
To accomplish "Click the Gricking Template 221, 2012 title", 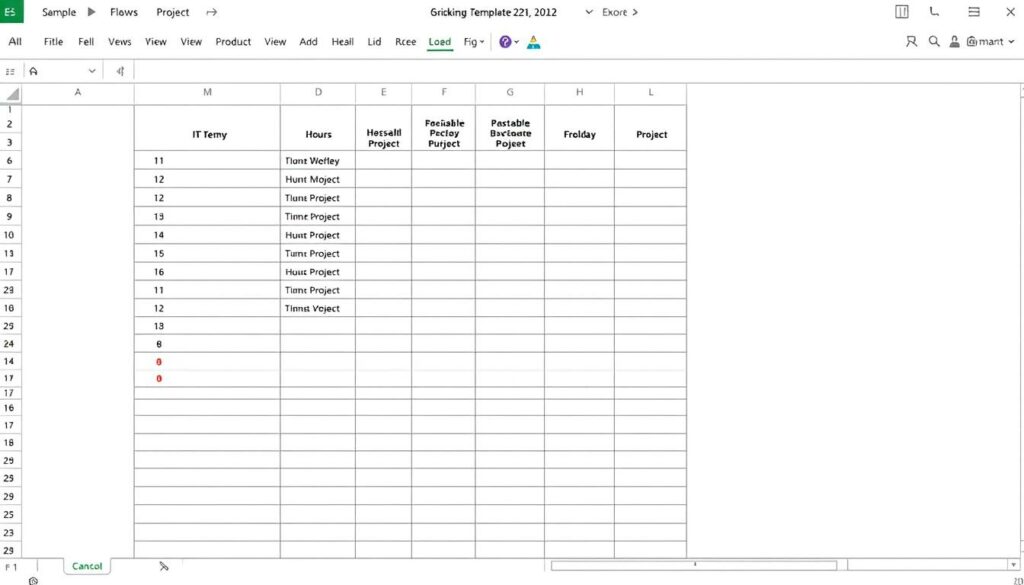I will (493, 12).
